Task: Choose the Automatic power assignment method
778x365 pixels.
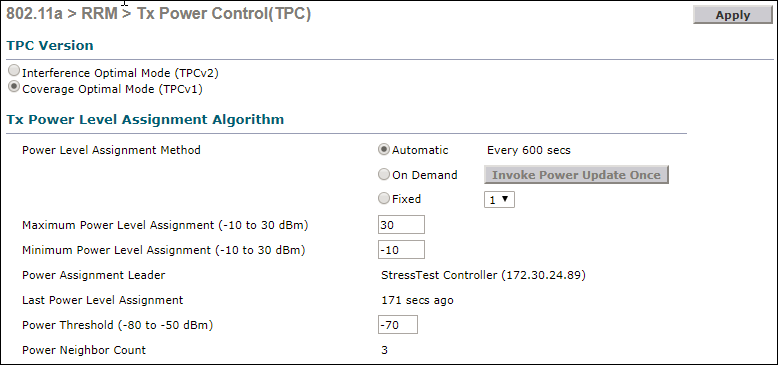Action: coord(384,149)
